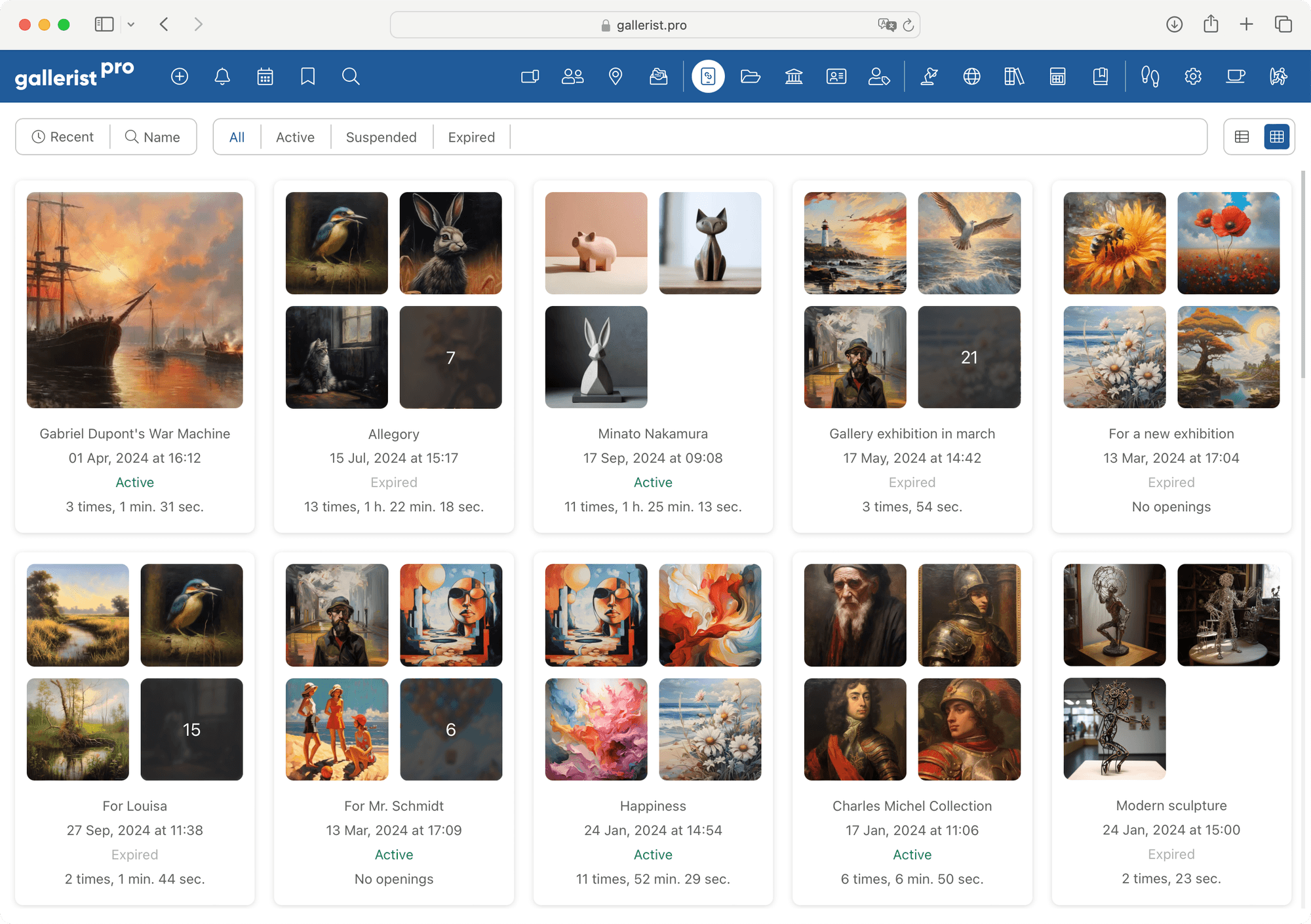Open the notifications bell
The image size is (1311, 924).
click(222, 76)
